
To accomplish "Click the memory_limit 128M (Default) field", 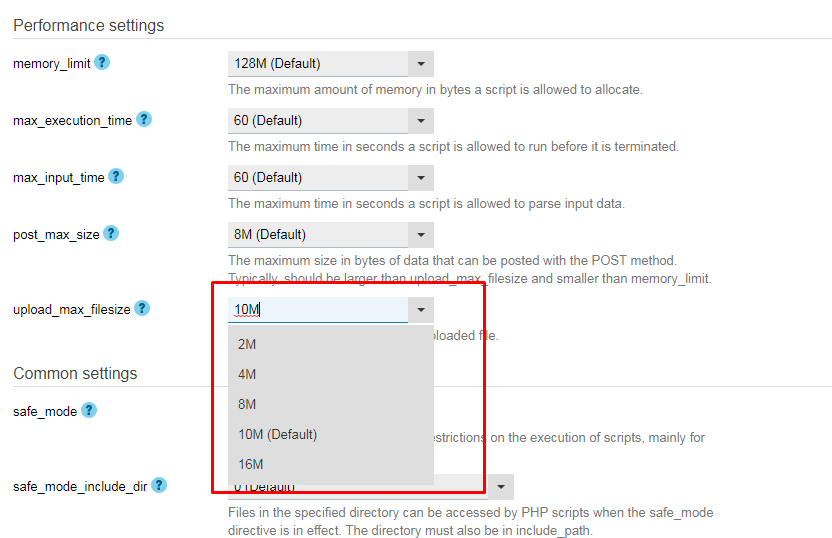I will [x=318, y=64].
